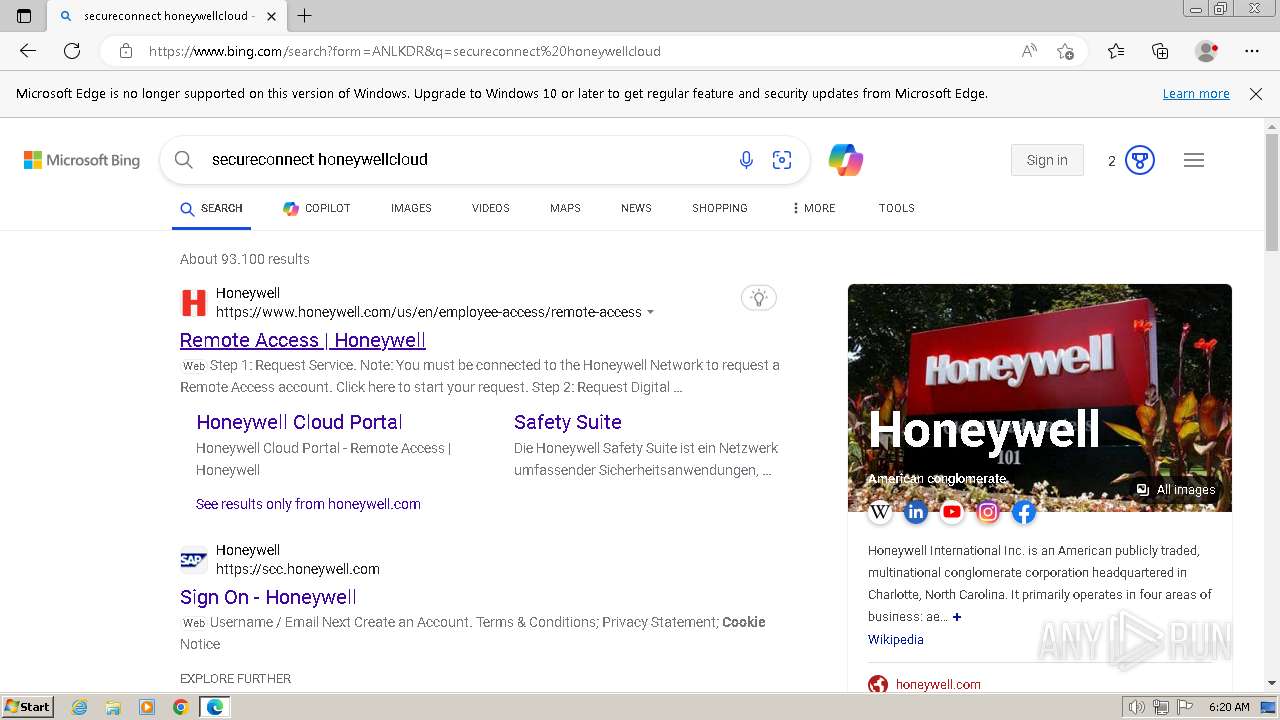Screen dimensions: 1280x720
Task: Open visual search camera icon
Action: coord(782,160)
